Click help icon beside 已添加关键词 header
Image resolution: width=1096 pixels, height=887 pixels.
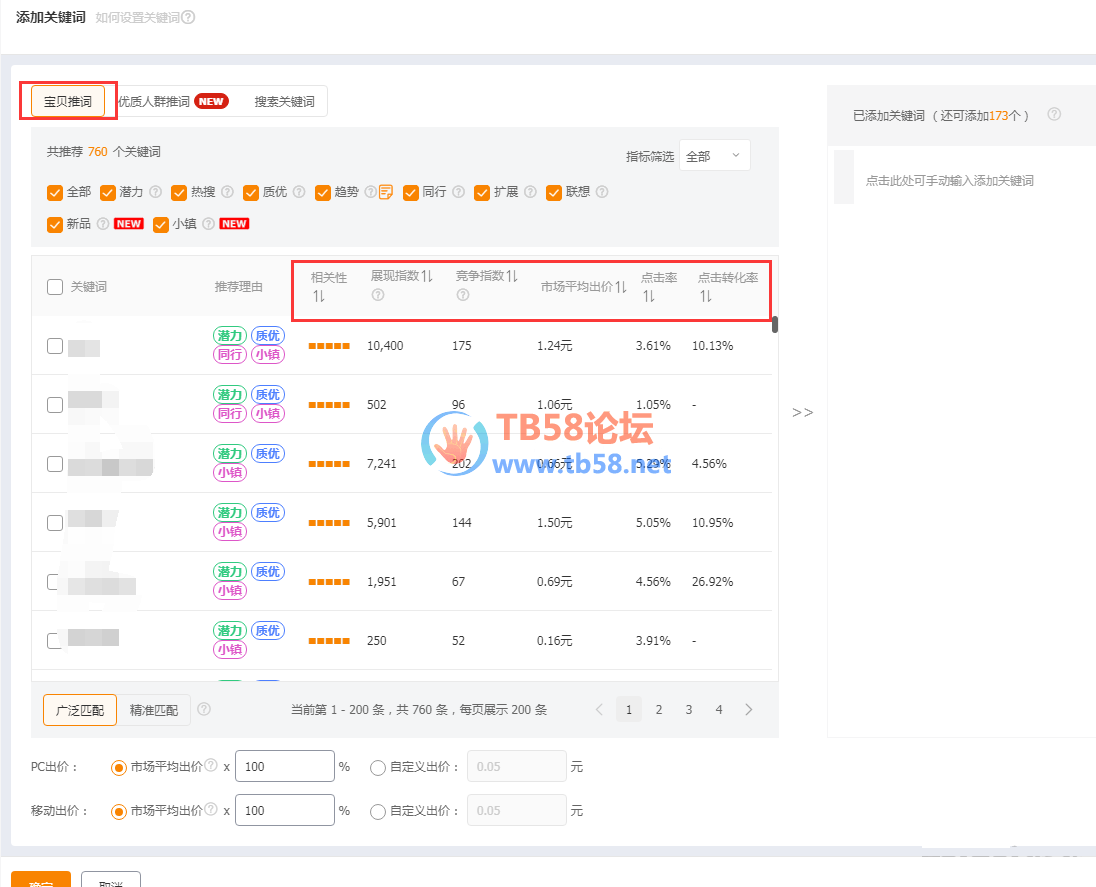pyautogui.click(x=1054, y=115)
